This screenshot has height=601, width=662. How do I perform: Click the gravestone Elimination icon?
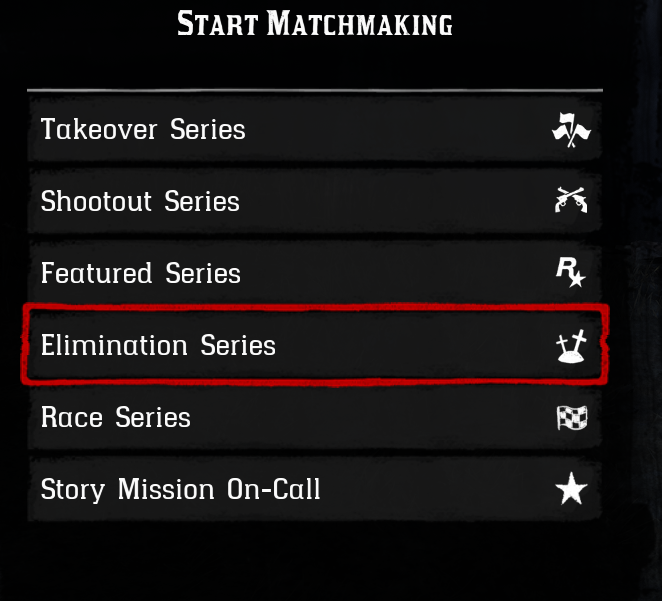tap(571, 346)
